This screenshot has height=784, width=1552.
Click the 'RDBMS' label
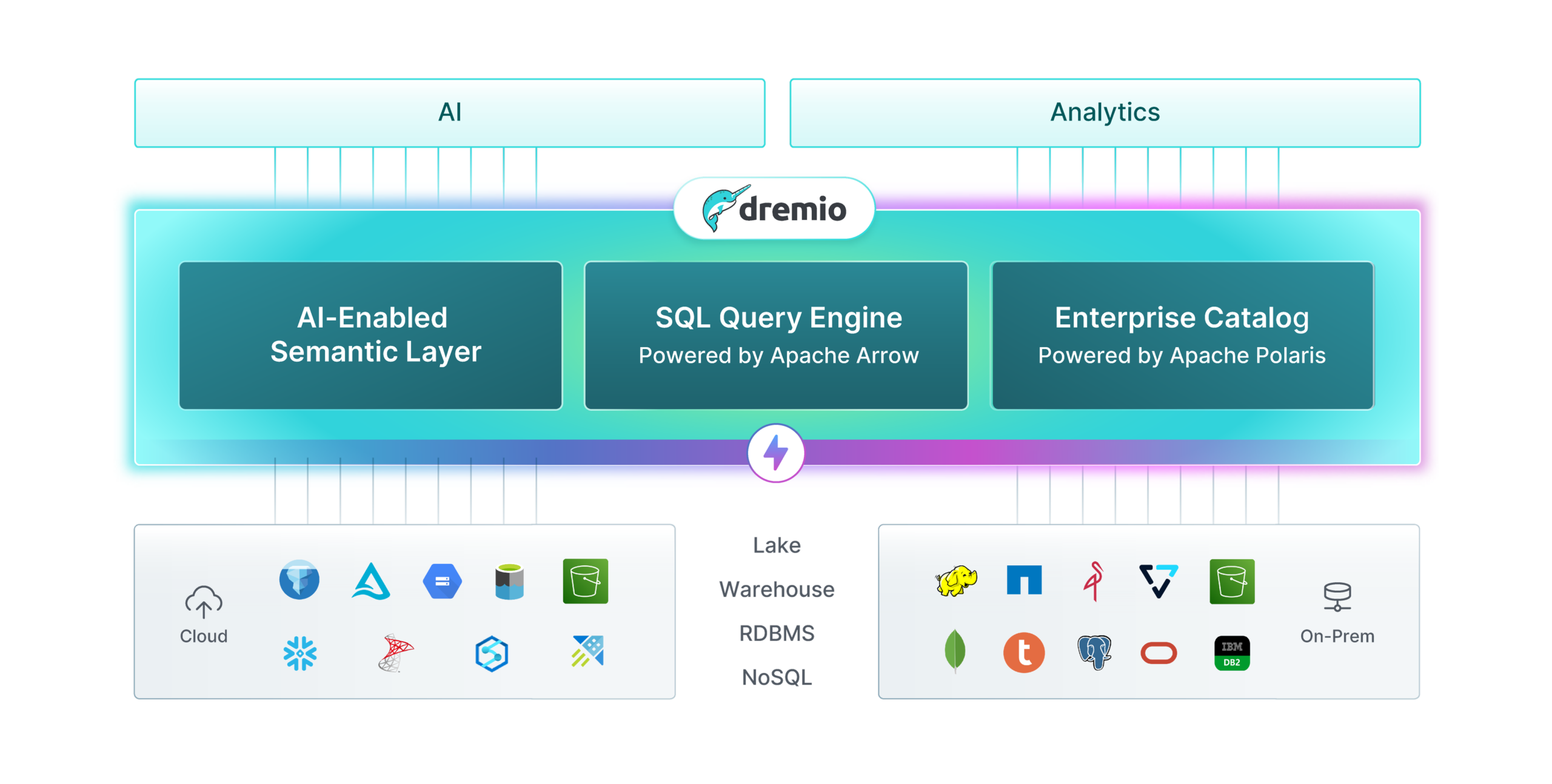[x=777, y=633]
